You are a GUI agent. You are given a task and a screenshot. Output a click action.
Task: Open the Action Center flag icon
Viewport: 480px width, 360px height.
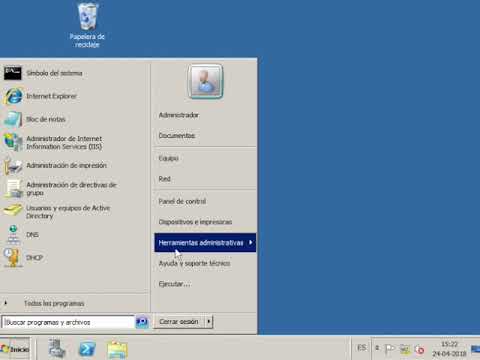point(389,349)
